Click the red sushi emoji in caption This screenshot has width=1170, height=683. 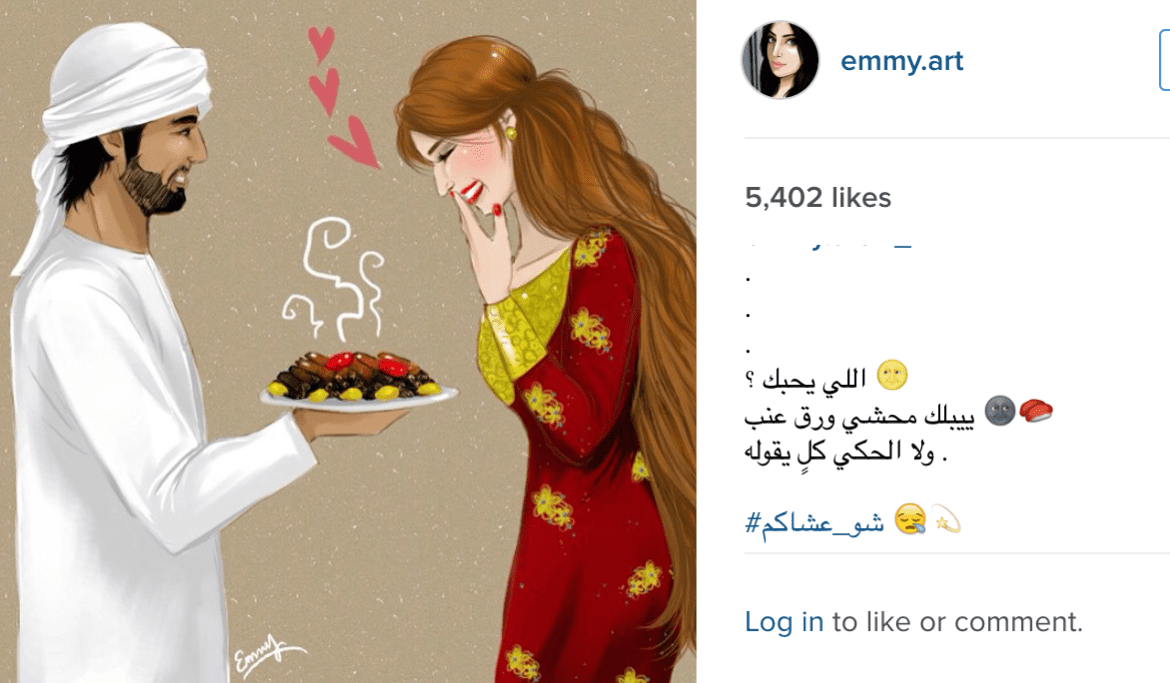[x=1036, y=411]
